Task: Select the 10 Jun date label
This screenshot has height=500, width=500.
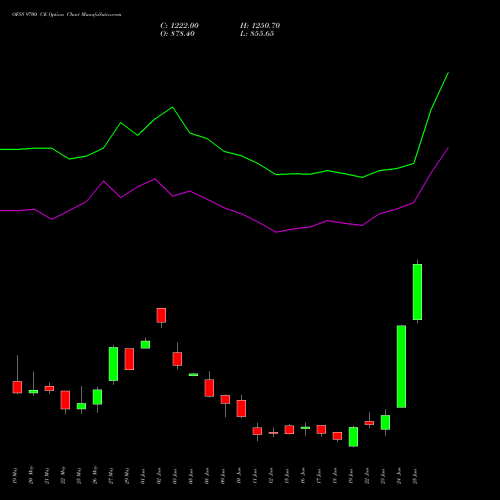Action: click(239, 476)
